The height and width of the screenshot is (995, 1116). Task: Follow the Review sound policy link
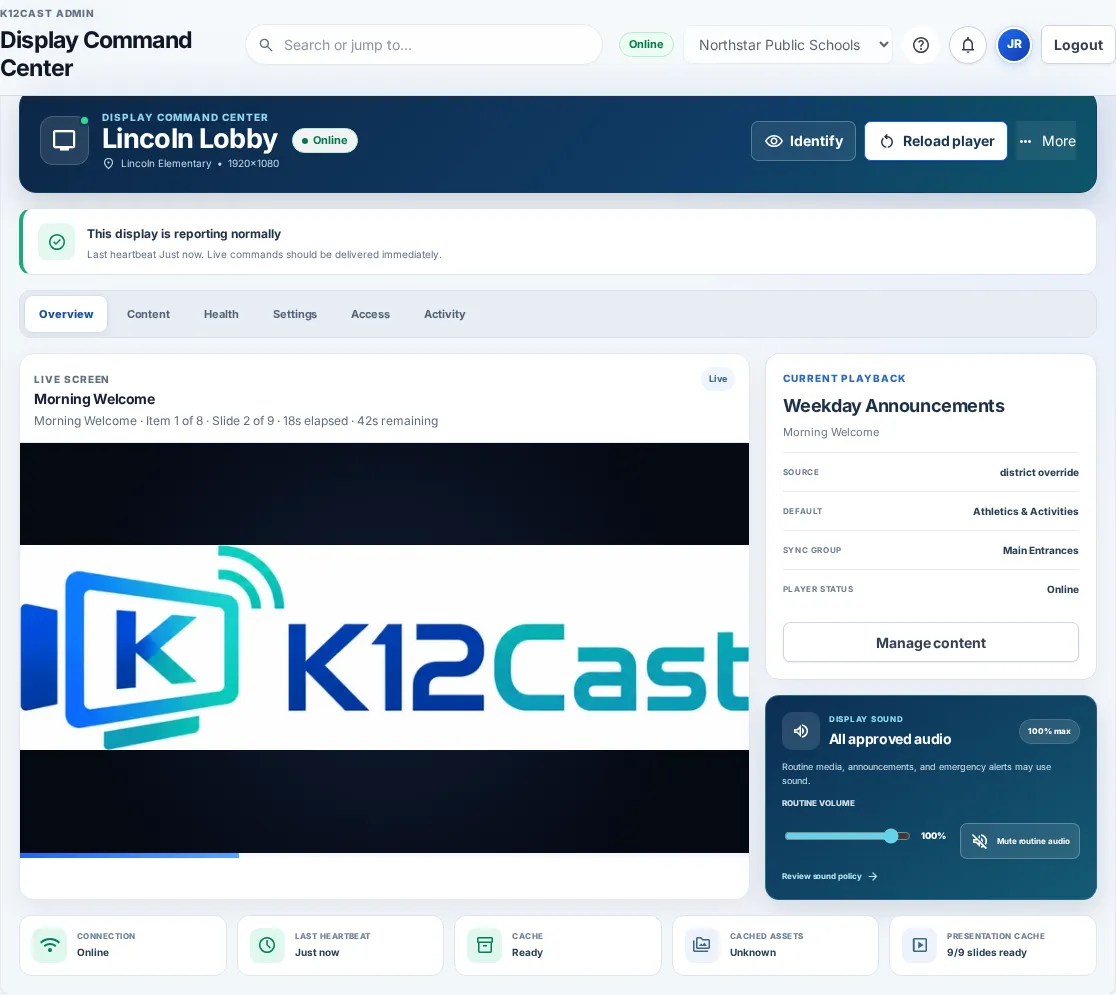tap(830, 876)
